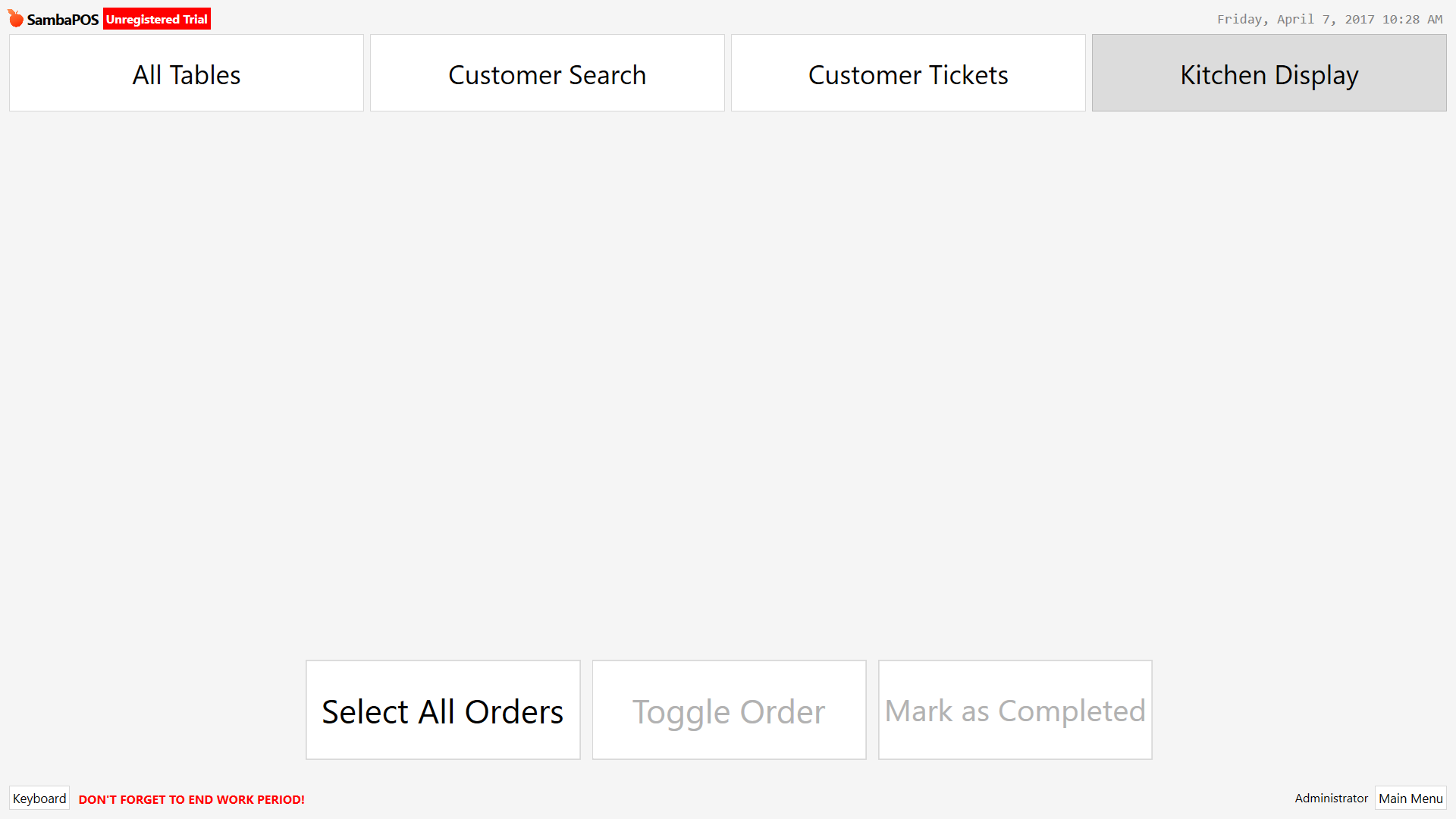This screenshot has height=819, width=1456.
Task: Click the empty kitchen orders area
Action: click(728, 383)
